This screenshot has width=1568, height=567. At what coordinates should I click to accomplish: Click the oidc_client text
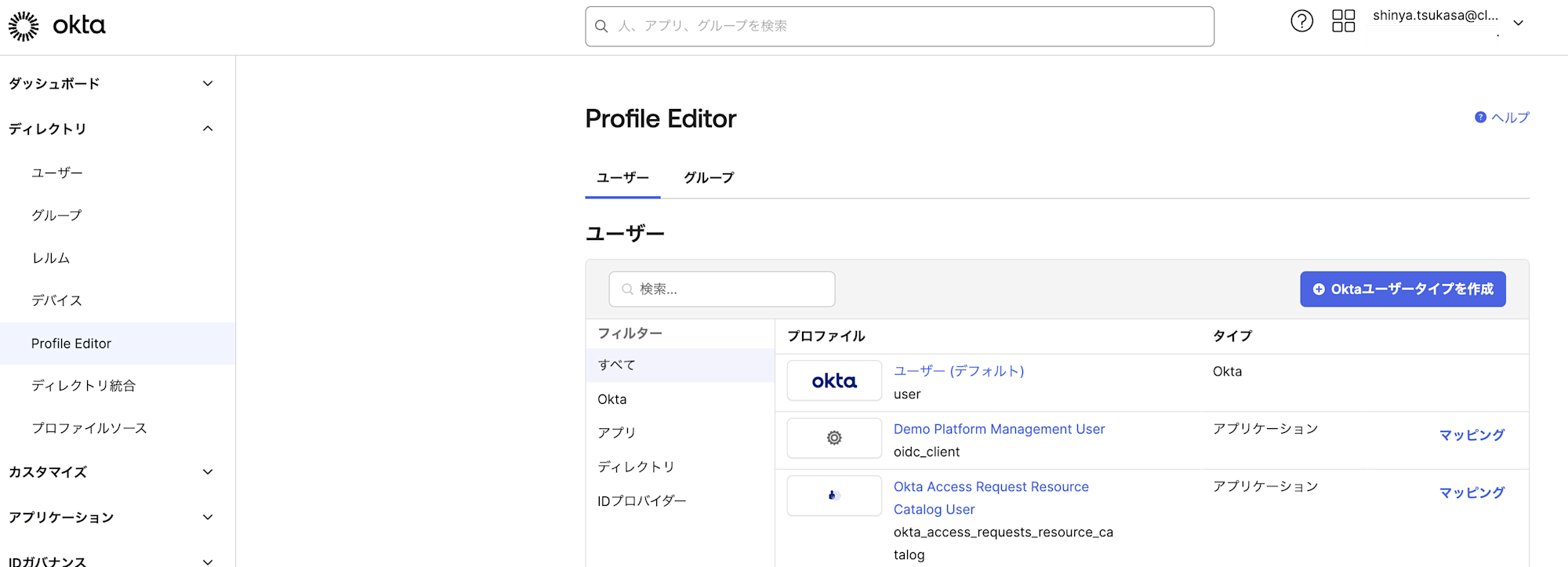pos(927,452)
